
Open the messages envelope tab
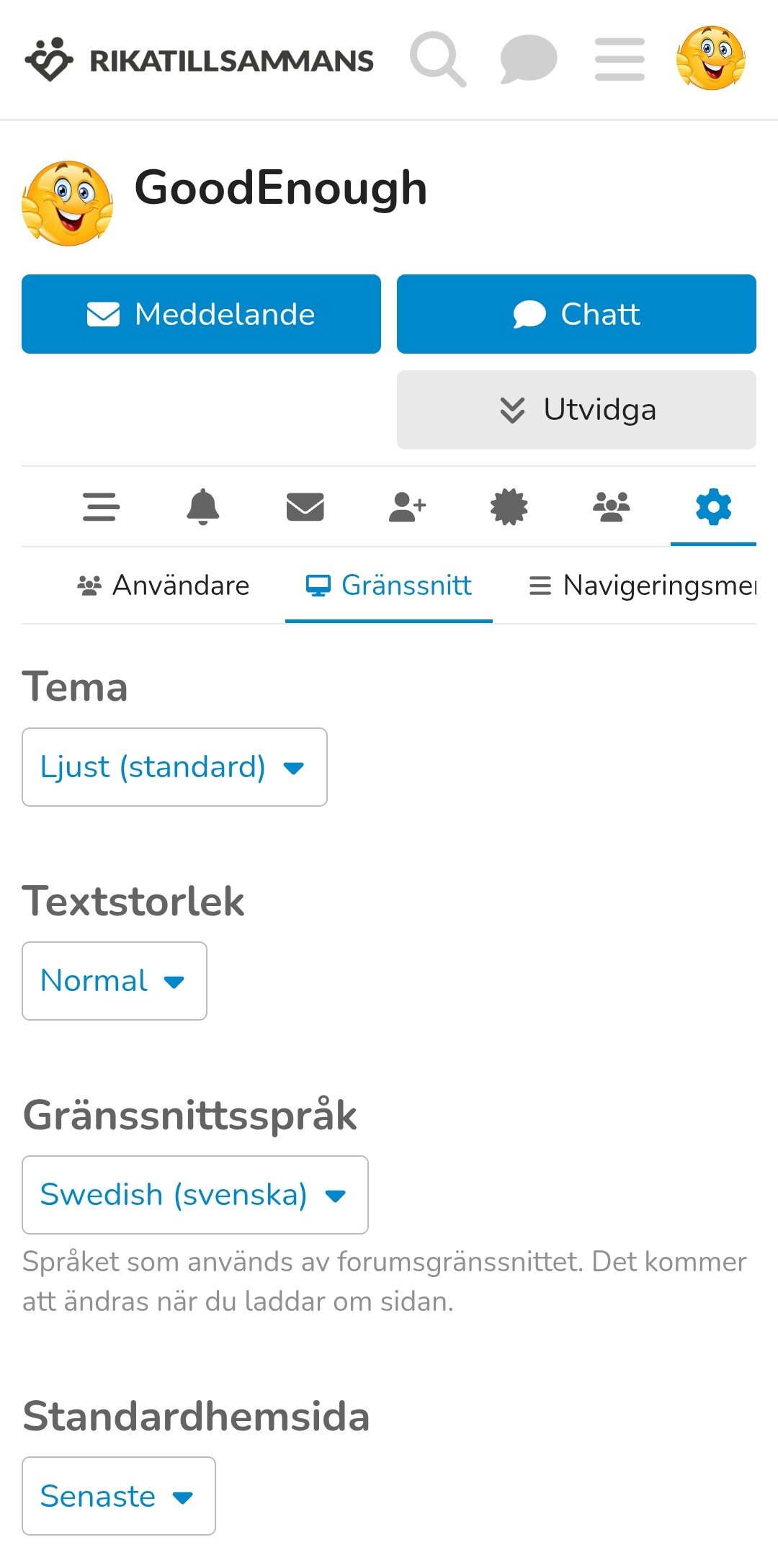click(x=305, y=507)
